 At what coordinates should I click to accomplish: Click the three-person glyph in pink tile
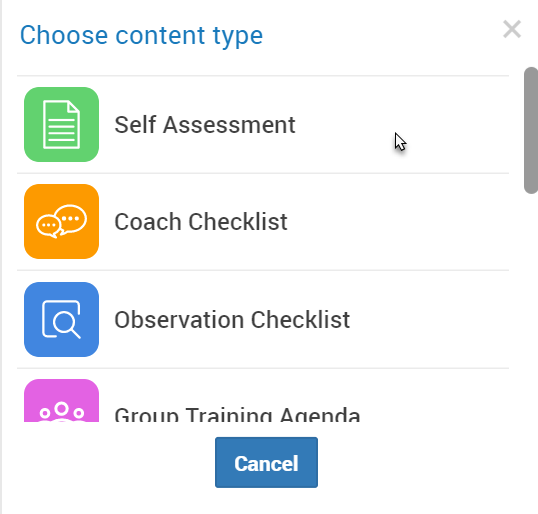[61, 412]
